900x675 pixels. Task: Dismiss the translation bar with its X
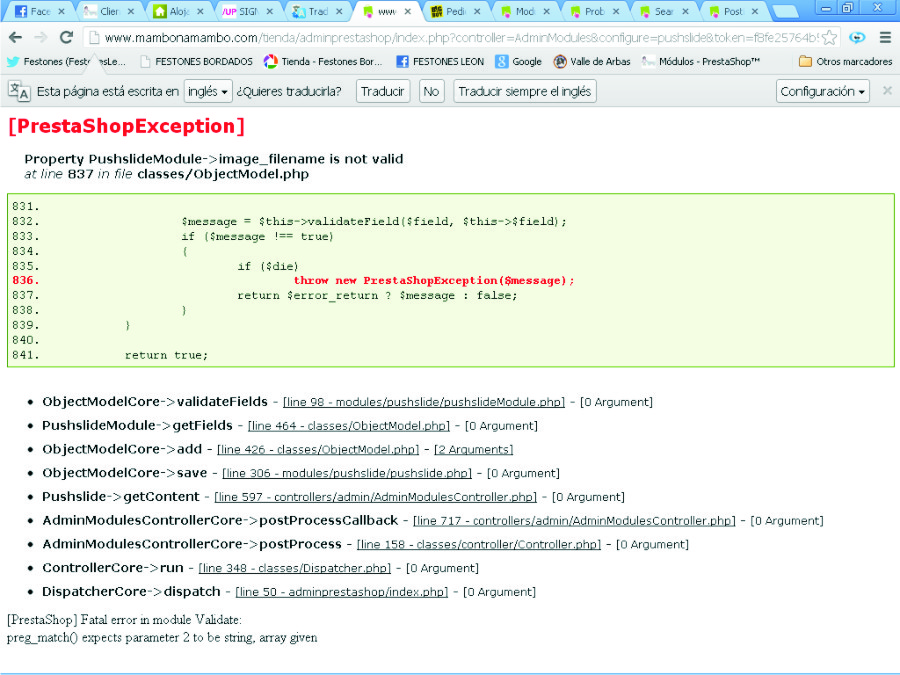point(887,91)
